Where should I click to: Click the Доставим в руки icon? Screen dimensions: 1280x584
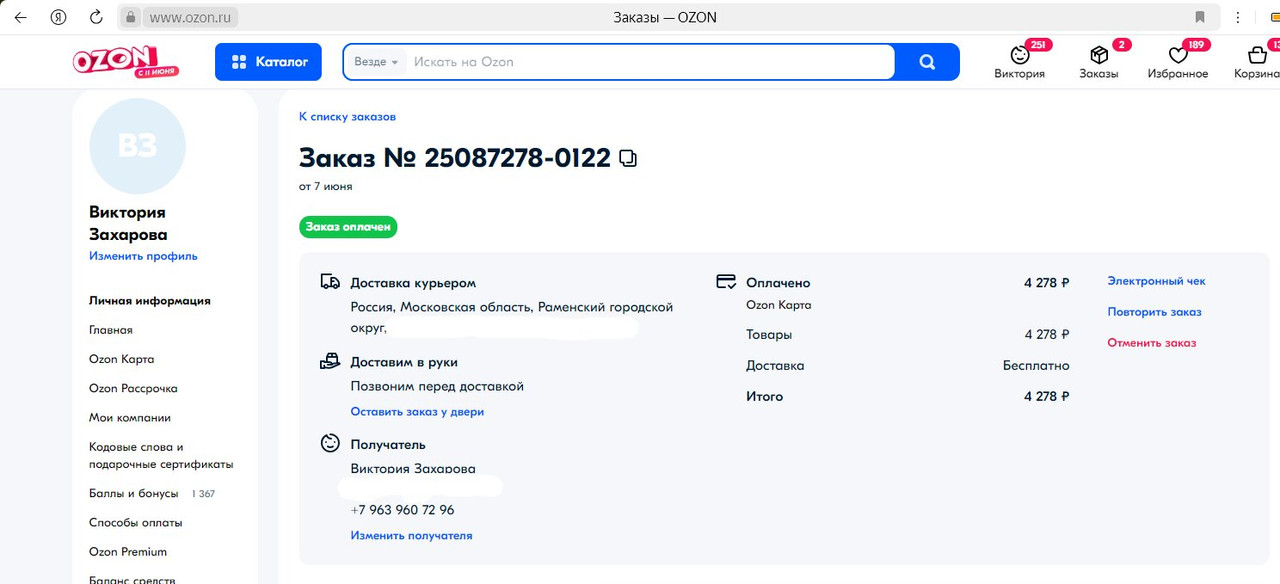[x=330, y=361]
